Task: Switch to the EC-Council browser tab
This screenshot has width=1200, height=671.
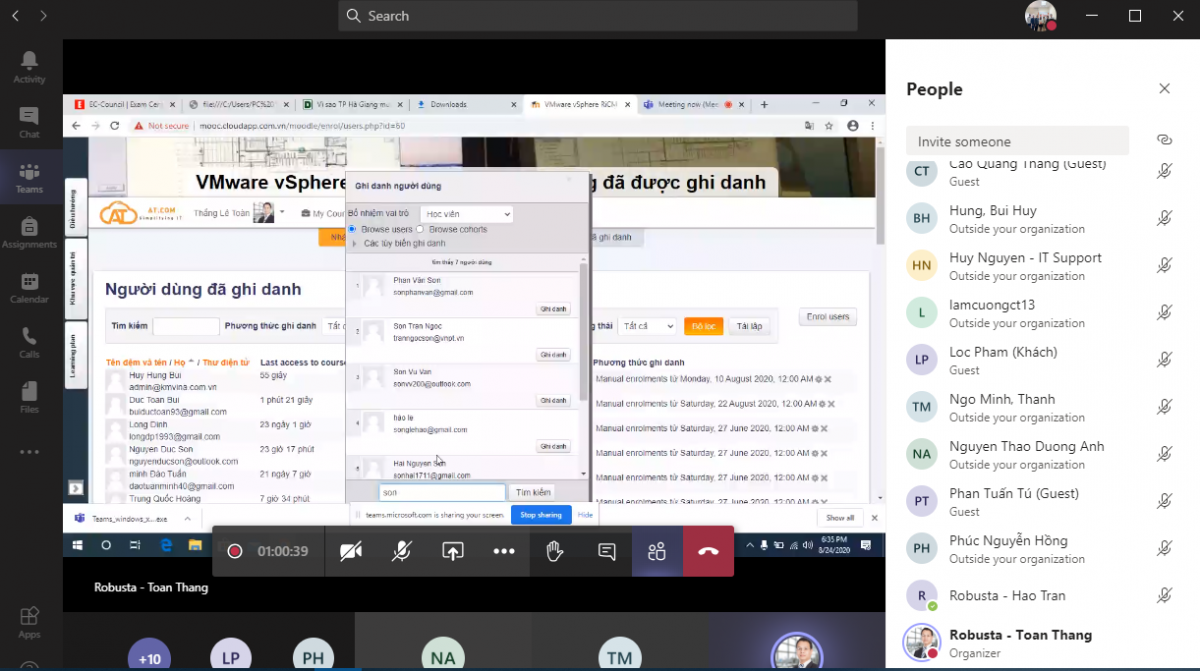Action: (x=125, y=104)
